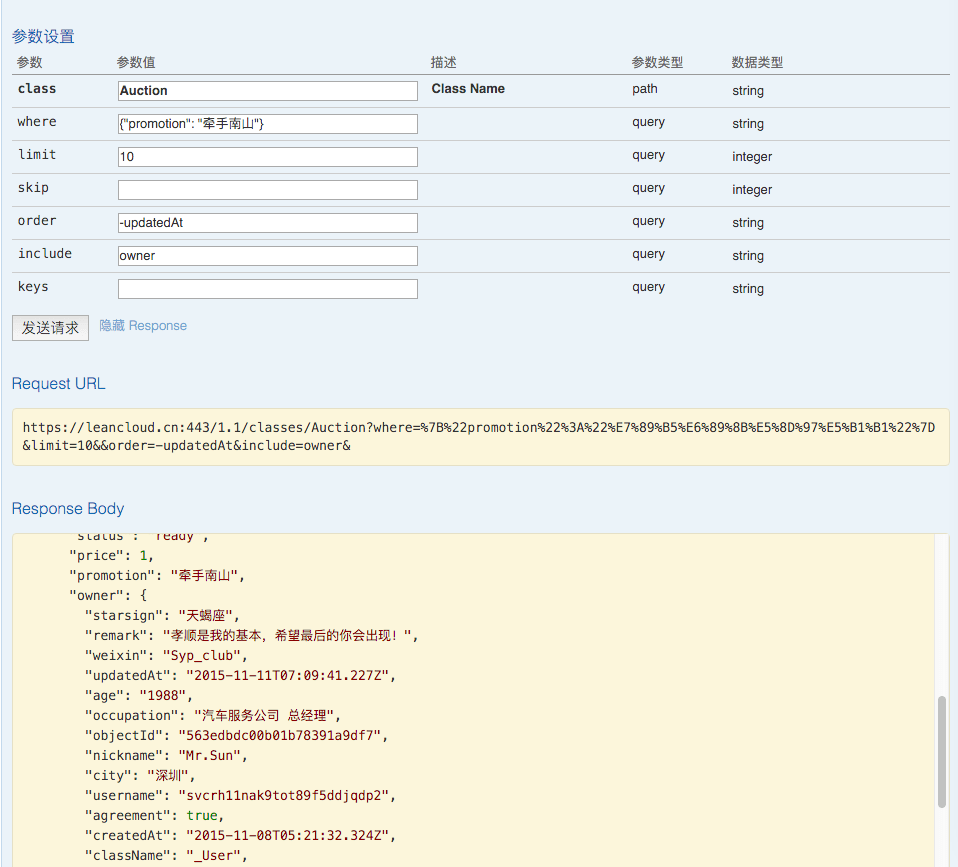
Task: Click the where parameter input field
Action: pos(268,123)
